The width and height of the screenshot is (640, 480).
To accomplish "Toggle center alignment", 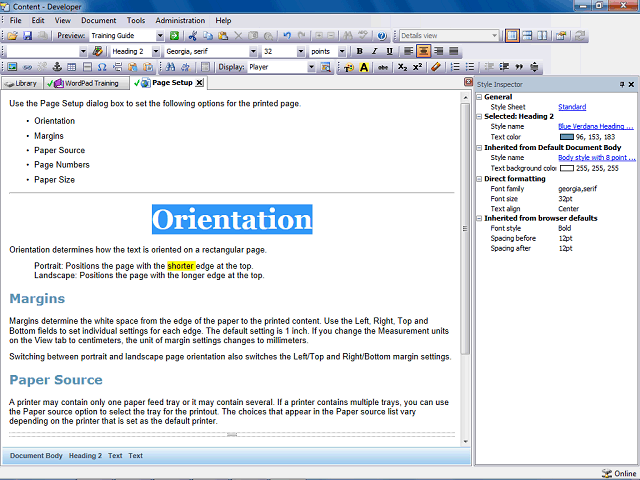I will 424,51.
